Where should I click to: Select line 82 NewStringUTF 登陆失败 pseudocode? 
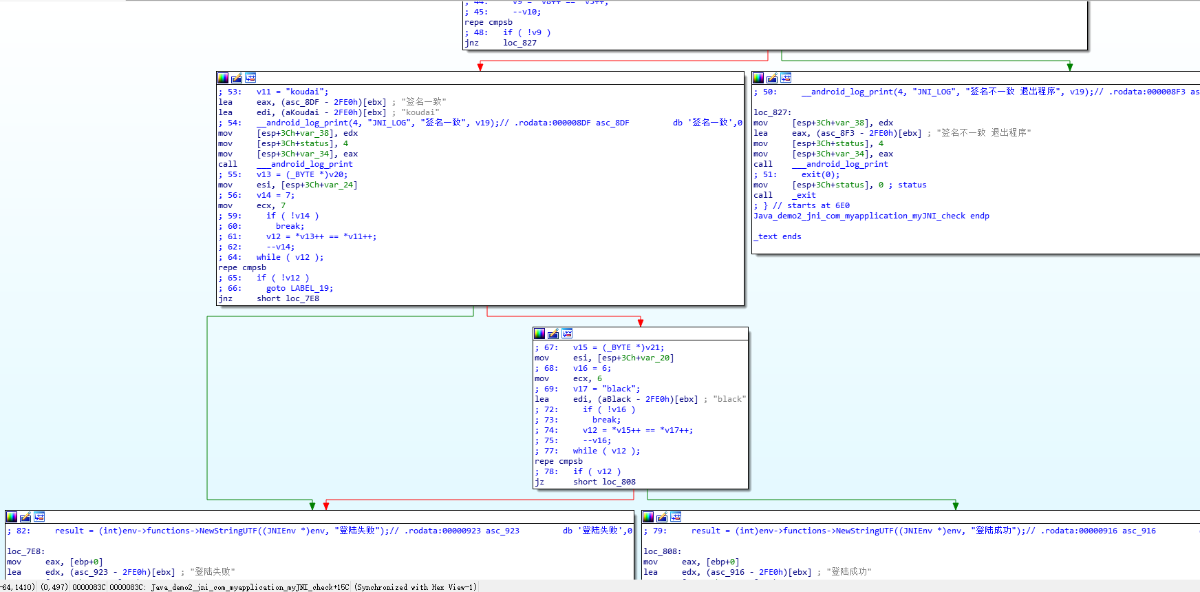[320, 531]
